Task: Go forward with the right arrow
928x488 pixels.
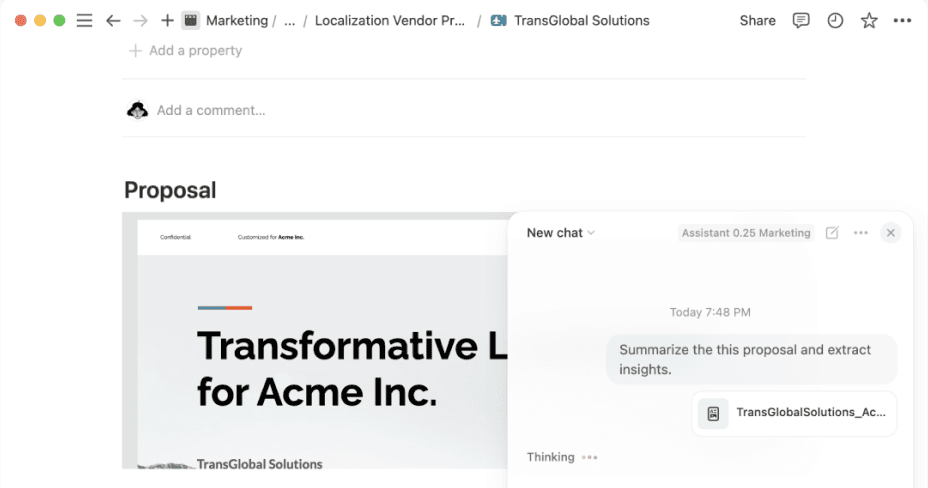Action: tap(141, 20)
